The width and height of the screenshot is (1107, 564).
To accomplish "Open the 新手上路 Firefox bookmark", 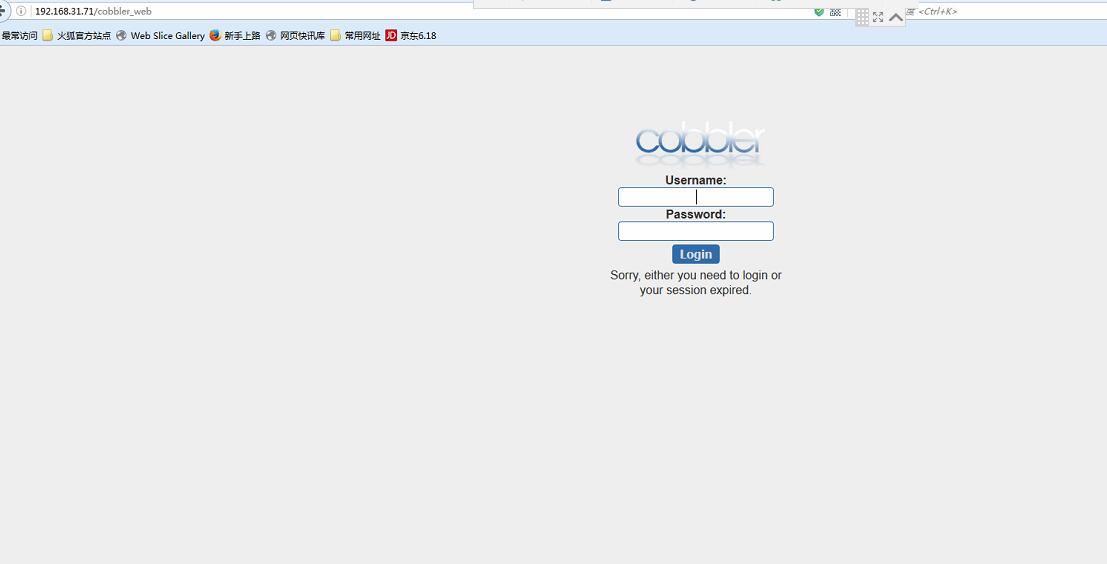I will point(235,36).
